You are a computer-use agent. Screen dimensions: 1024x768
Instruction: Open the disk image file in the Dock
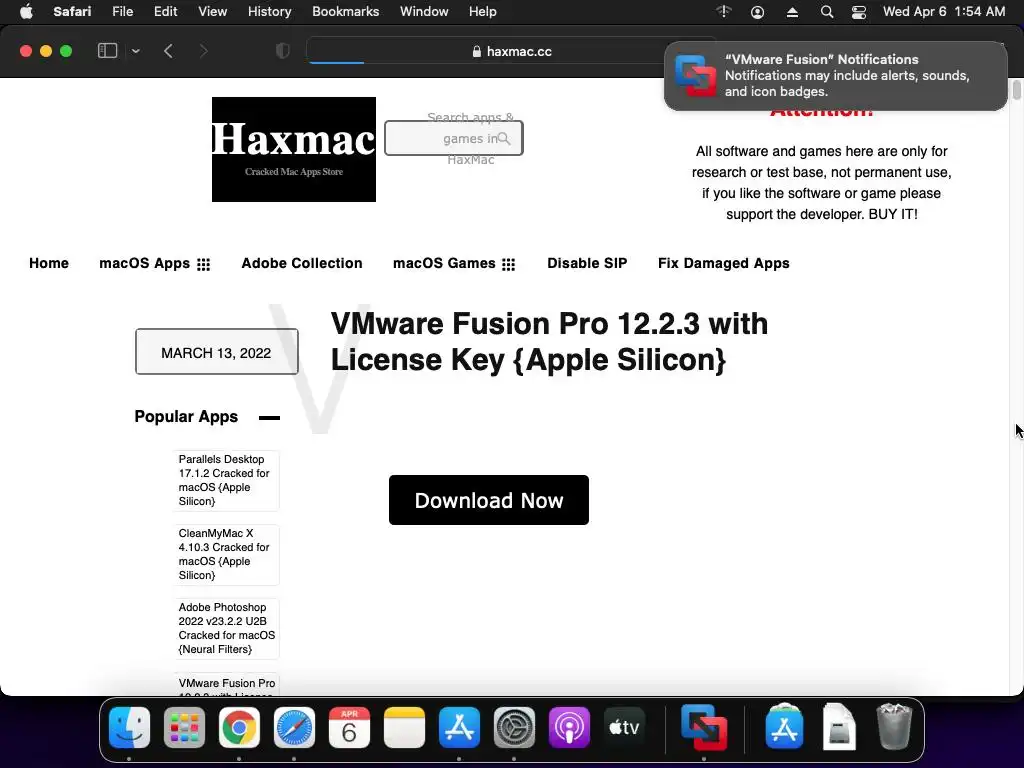839,726
